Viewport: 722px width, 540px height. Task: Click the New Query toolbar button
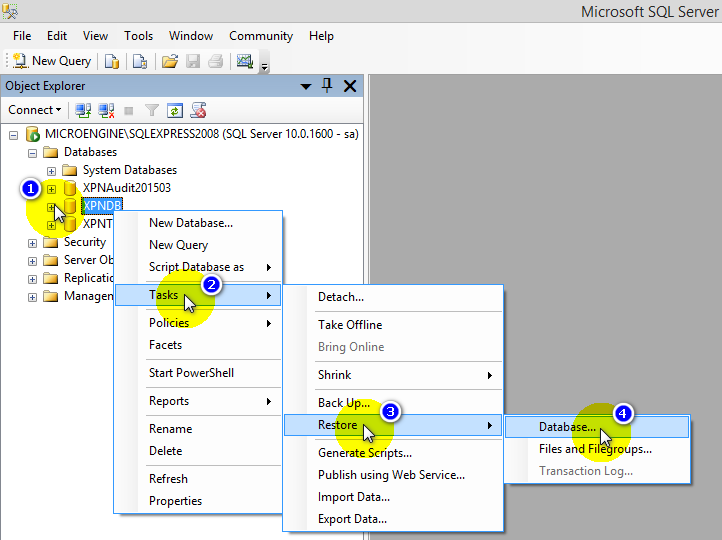(52, 61)
